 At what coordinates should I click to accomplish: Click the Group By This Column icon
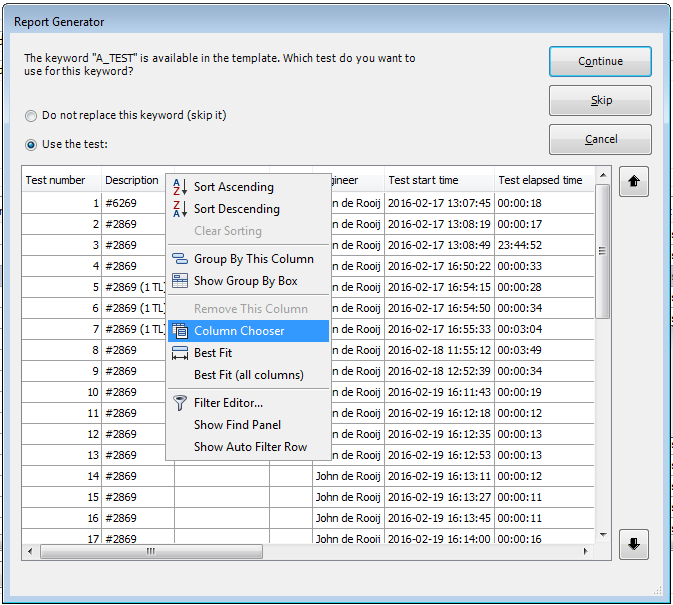point(180,259)
